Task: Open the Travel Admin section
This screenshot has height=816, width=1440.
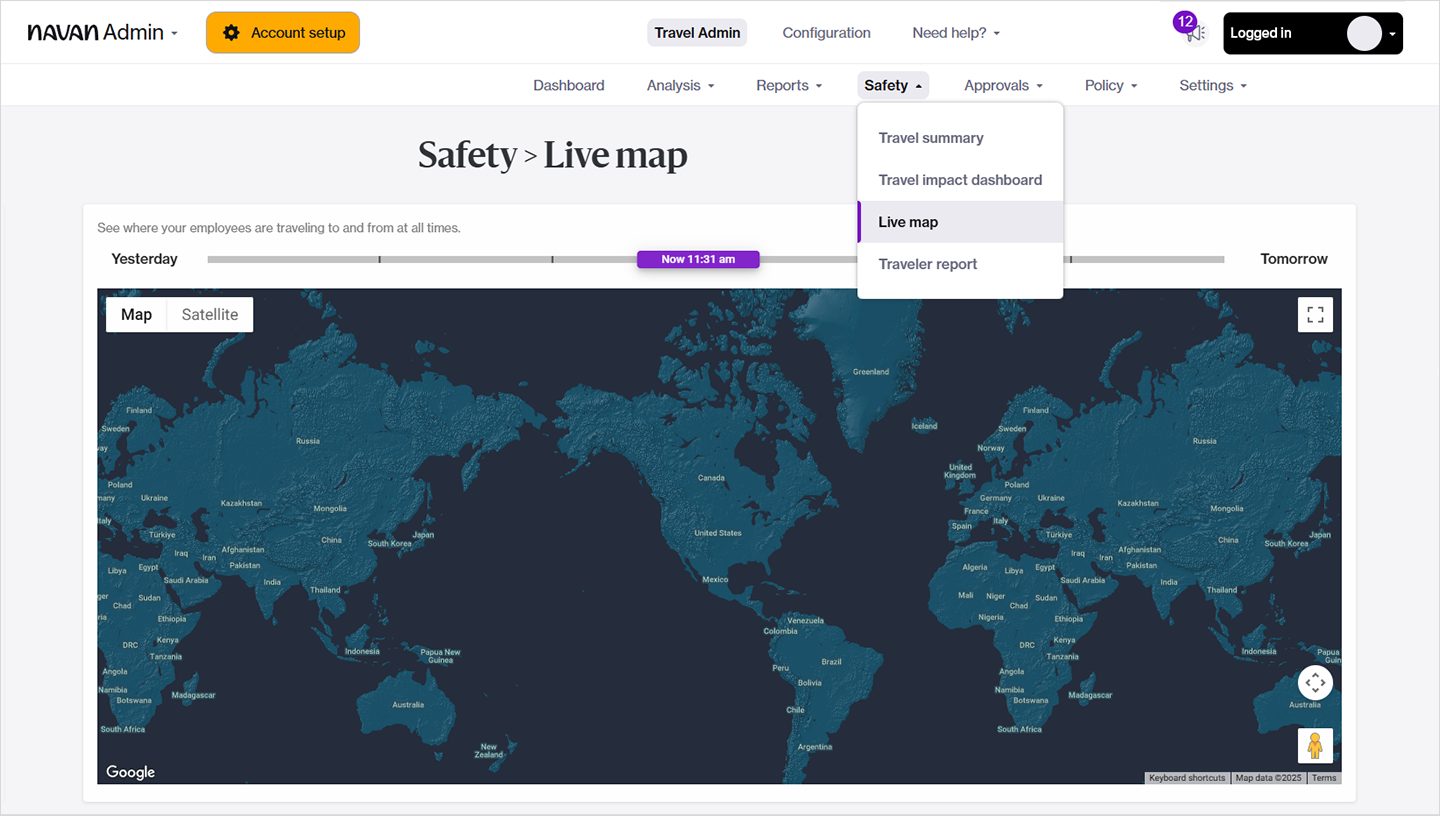Action: point(697,33)
